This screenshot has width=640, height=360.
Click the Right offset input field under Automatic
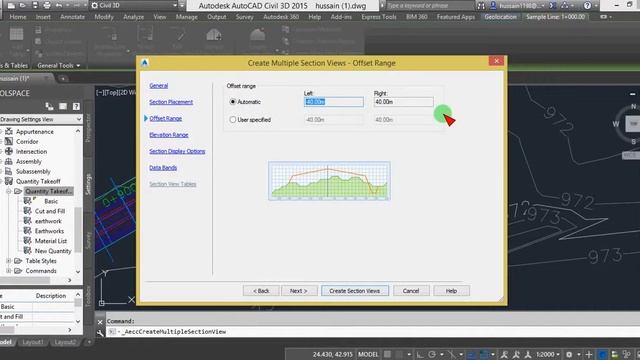coord(403,102)
